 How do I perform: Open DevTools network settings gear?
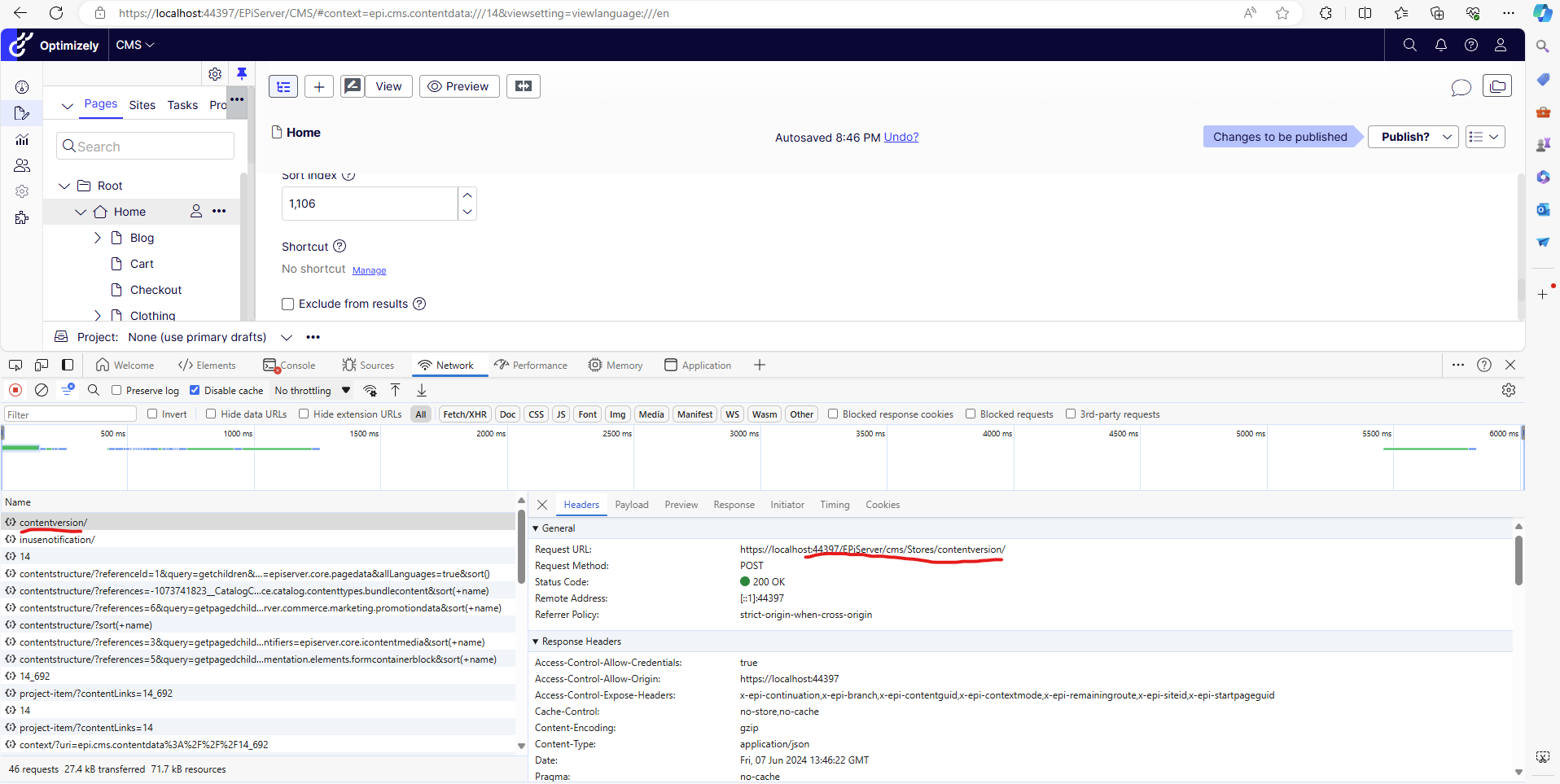pos(1508,390)
